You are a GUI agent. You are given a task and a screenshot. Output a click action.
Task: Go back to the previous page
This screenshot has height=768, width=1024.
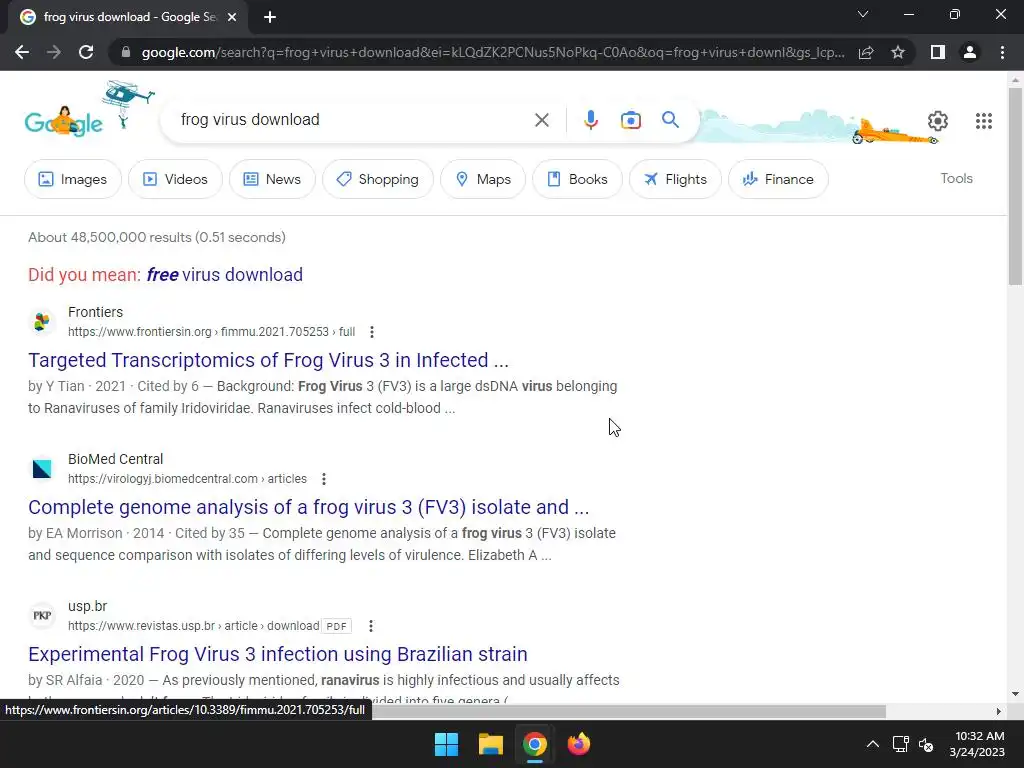tap(22, 52)
